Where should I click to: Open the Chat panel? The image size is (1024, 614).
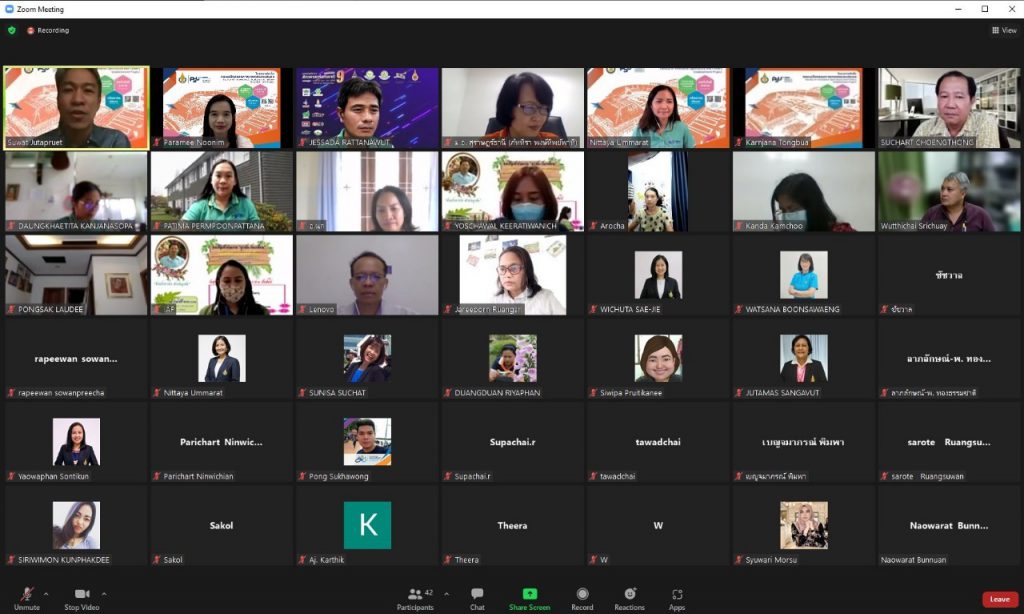(477, 597)
